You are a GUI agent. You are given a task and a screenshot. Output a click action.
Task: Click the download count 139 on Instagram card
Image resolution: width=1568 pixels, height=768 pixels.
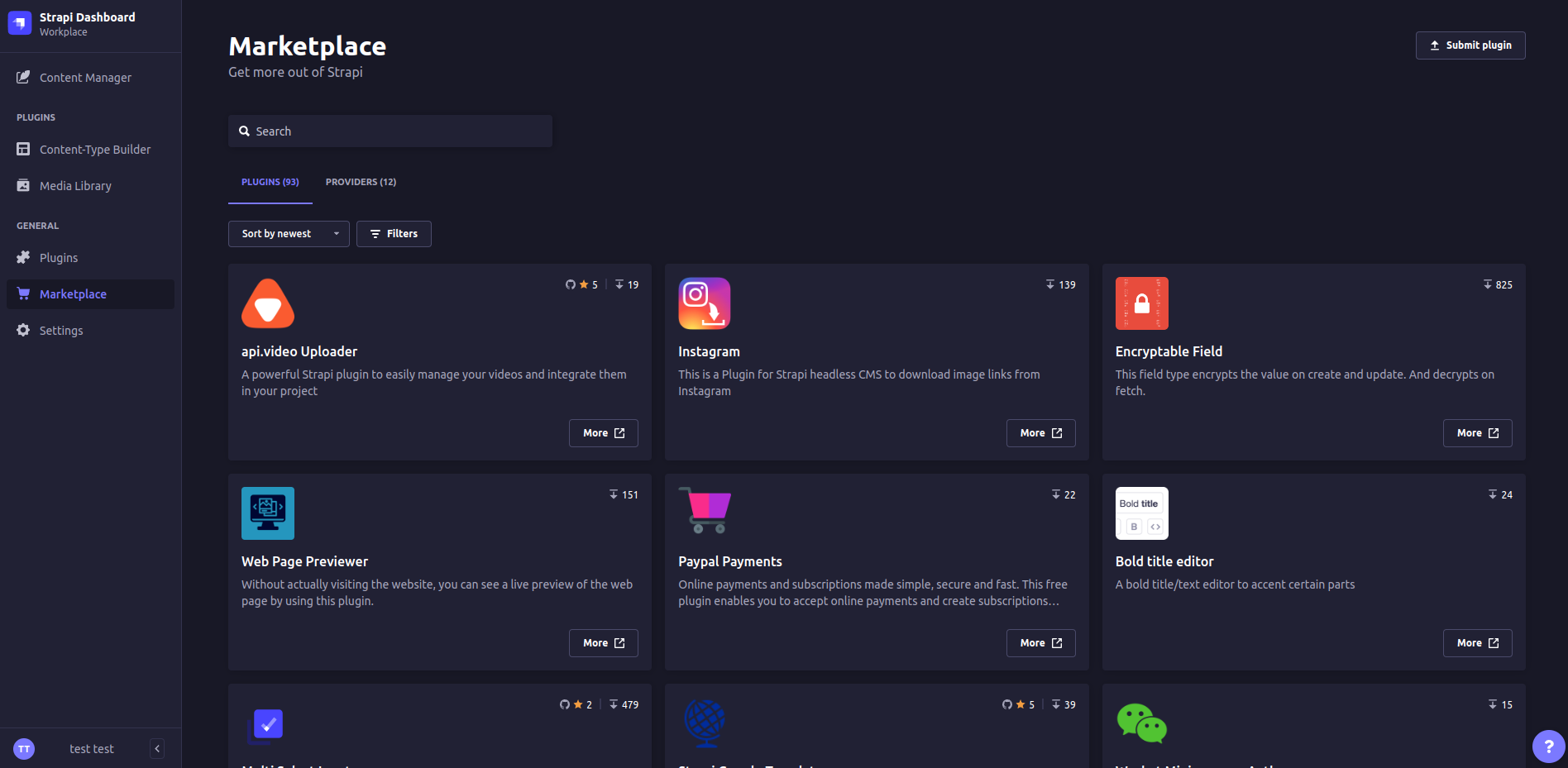(1060, 284)
